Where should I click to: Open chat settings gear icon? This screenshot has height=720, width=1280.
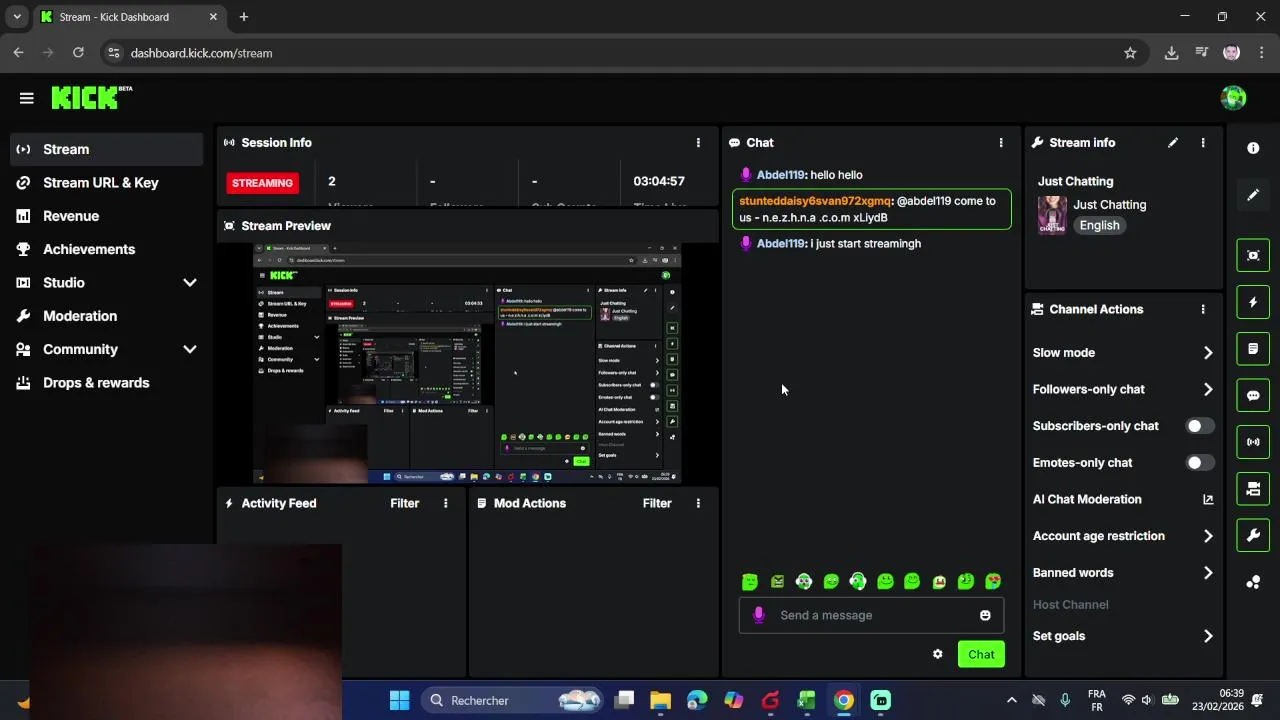click(x=938, y=654)
